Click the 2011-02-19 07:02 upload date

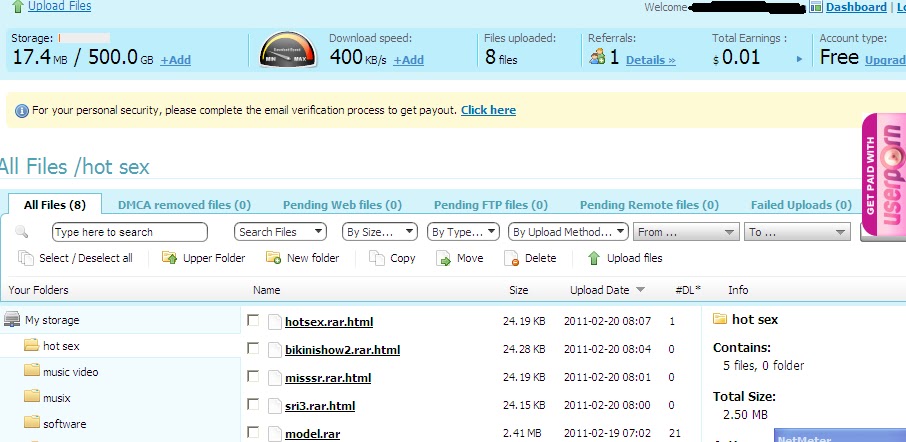[607, 432]
